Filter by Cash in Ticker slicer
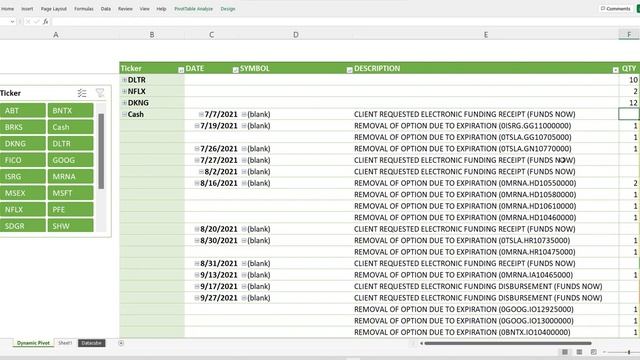This screenshot has height=360, width=640. tap(70, 127)
